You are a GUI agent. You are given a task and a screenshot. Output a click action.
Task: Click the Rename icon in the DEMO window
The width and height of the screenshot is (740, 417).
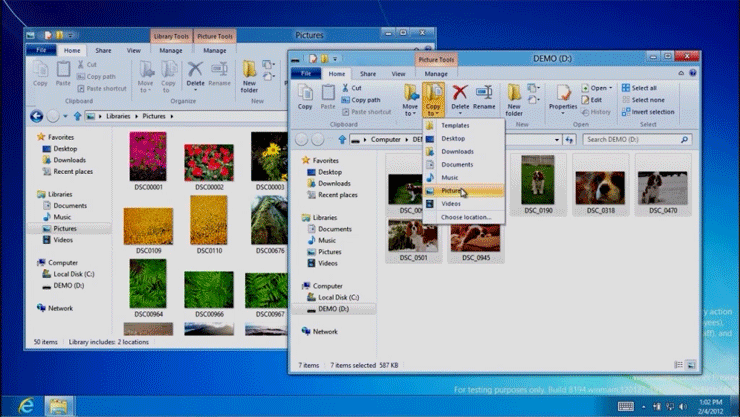click(x=484, y=97)
